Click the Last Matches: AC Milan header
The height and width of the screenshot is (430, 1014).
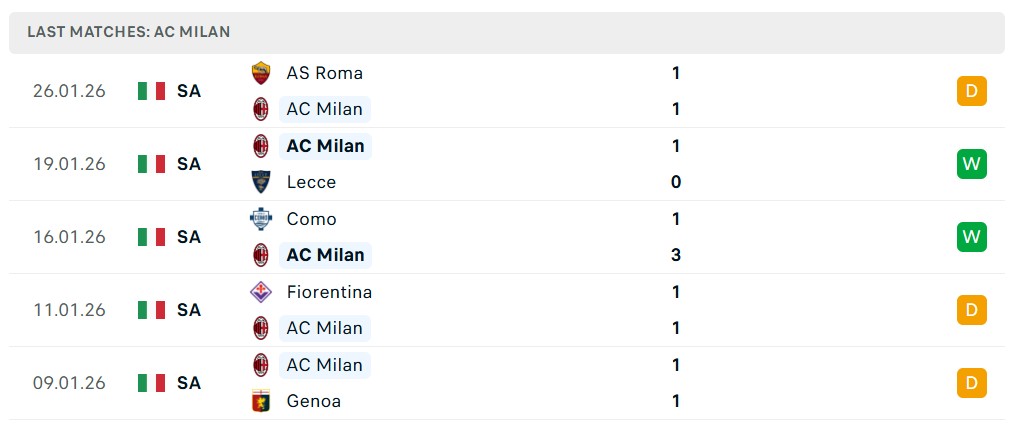coord(129,32)
